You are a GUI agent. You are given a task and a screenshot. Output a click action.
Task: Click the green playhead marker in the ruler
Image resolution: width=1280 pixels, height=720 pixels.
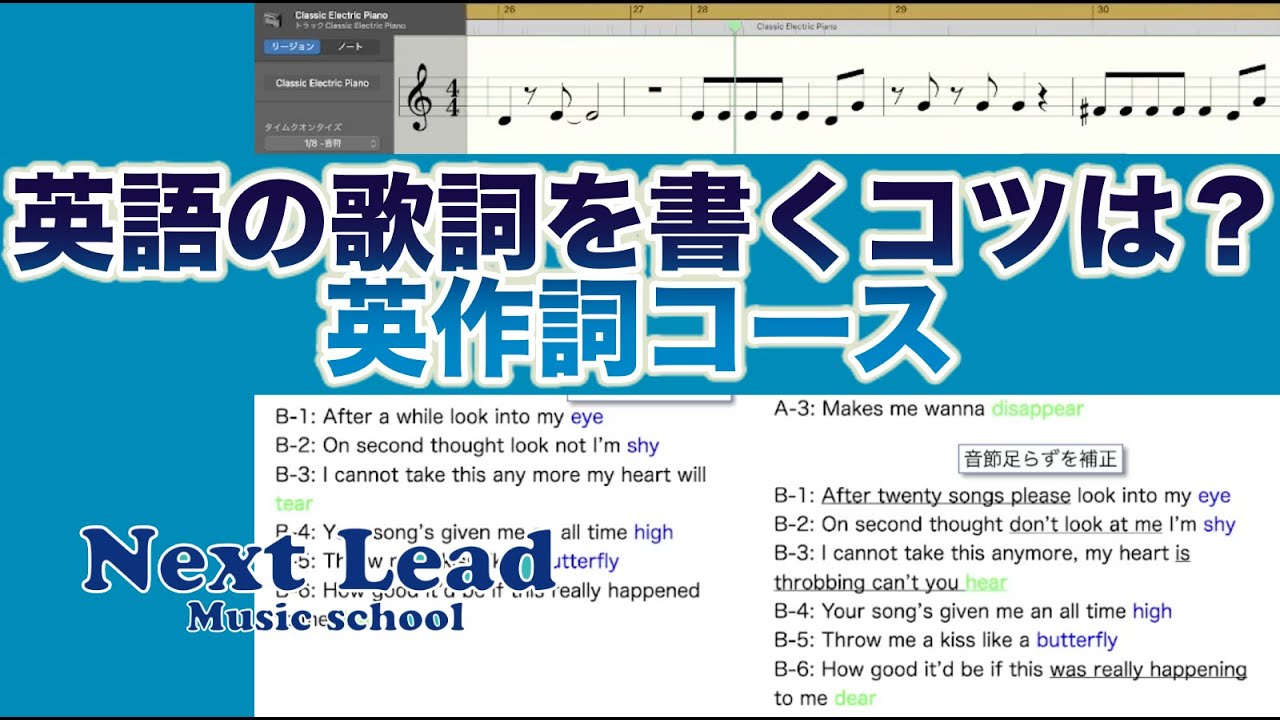point(736,26)
